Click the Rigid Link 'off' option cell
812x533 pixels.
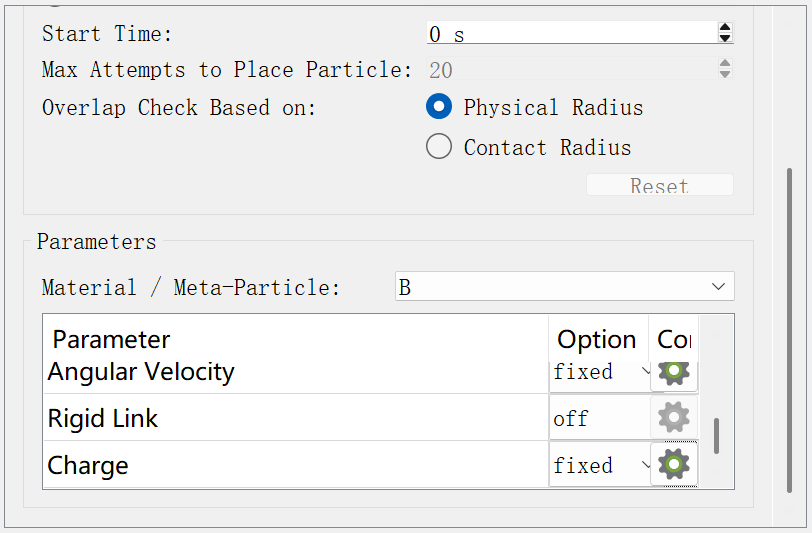(x=599, y=418)
